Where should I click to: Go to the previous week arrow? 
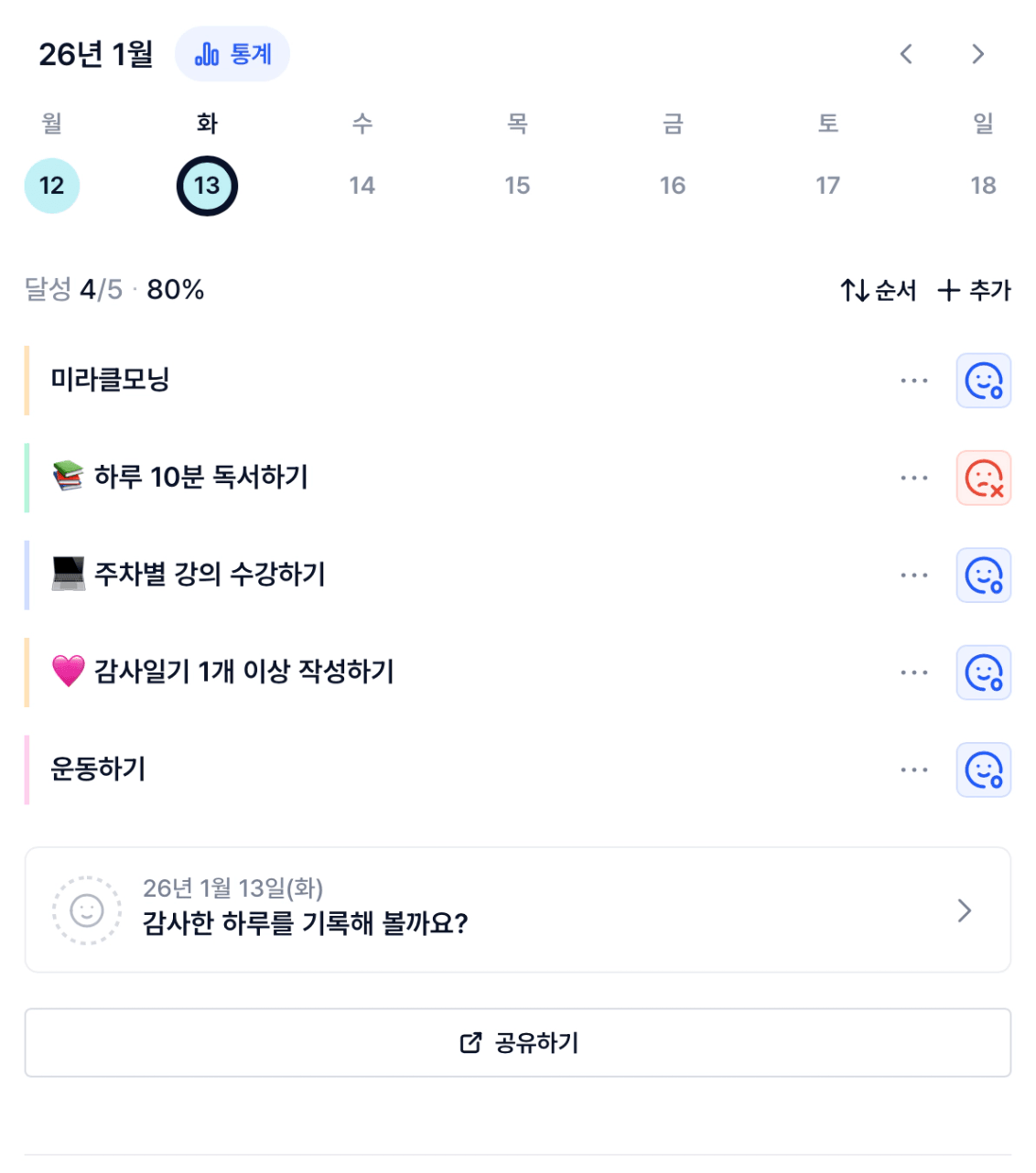[906, 55]
